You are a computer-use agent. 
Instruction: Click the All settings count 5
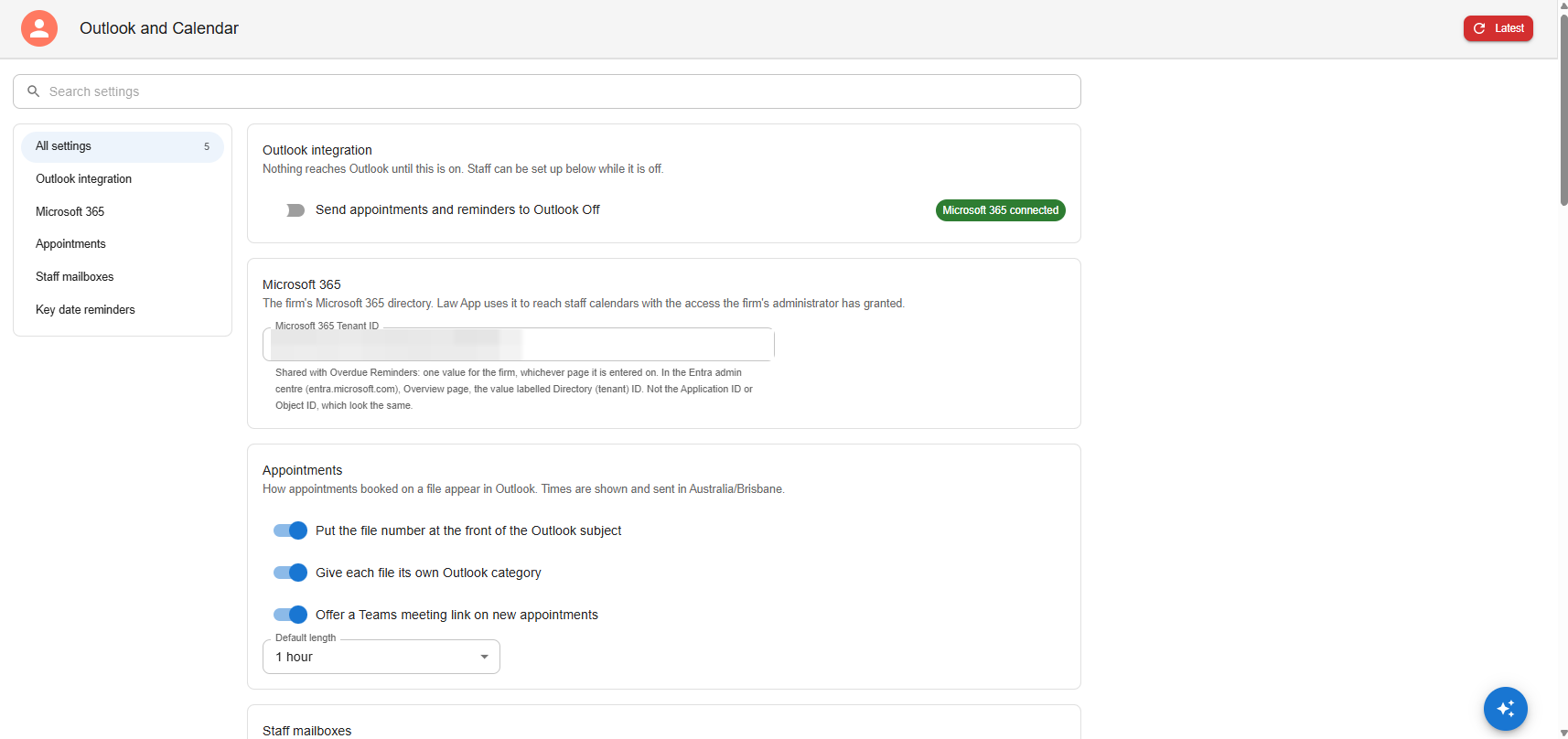pos(207,146)
